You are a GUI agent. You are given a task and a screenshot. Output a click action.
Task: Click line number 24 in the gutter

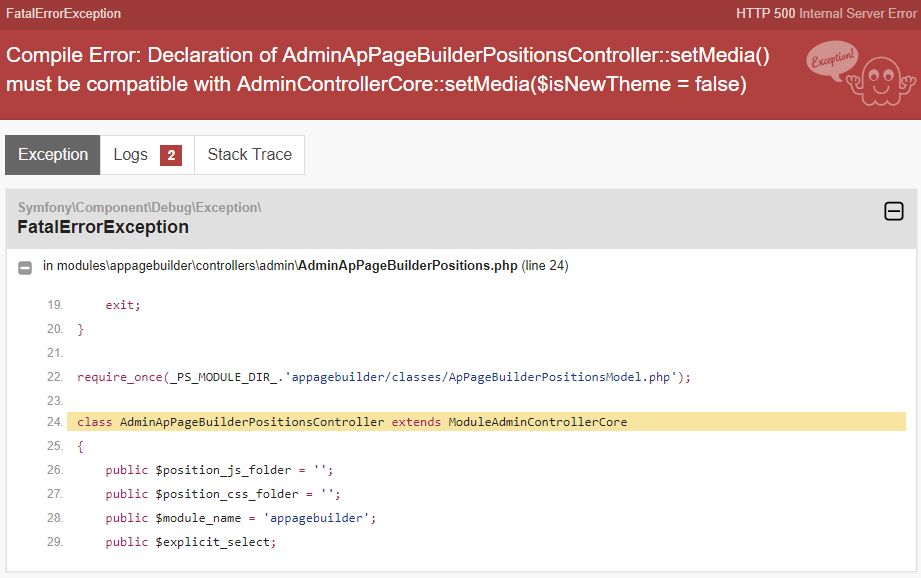[54, 422]
